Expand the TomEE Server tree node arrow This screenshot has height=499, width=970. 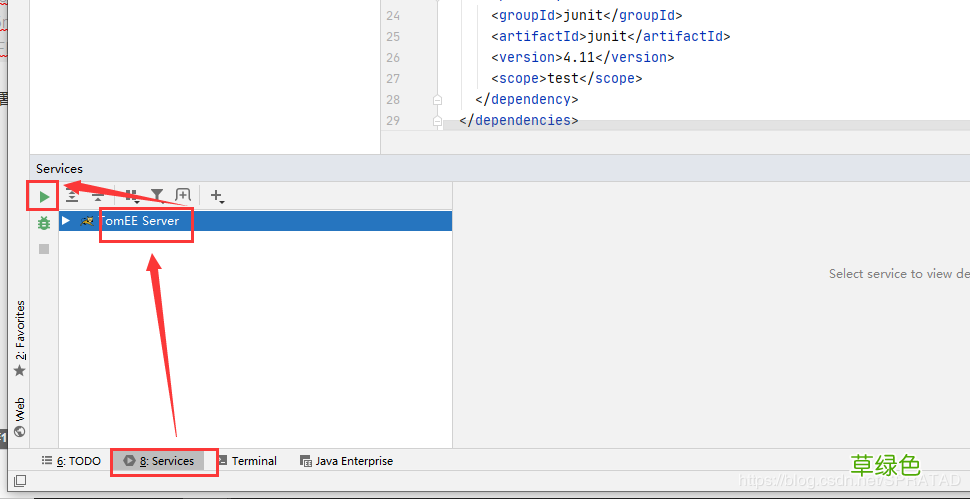(x=66, y=220)
